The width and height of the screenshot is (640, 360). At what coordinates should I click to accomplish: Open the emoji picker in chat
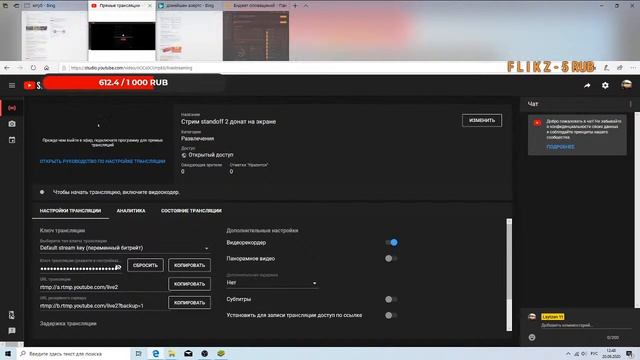532,337
